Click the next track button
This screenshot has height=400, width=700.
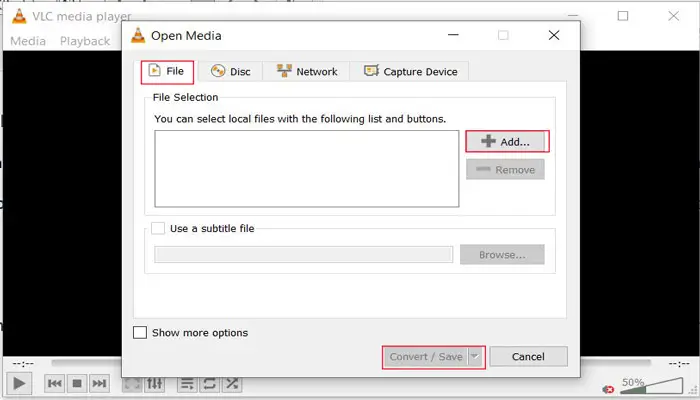[99, 383]
